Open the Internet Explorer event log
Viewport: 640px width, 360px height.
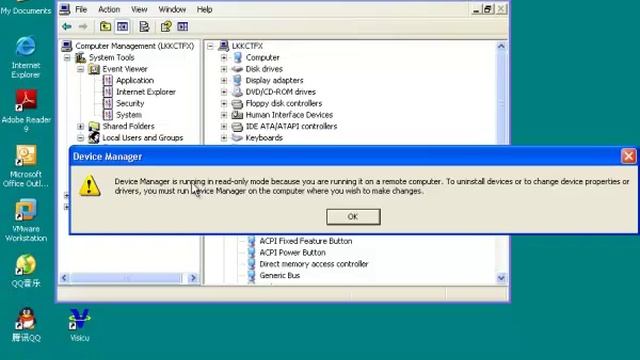coord(146,92)
